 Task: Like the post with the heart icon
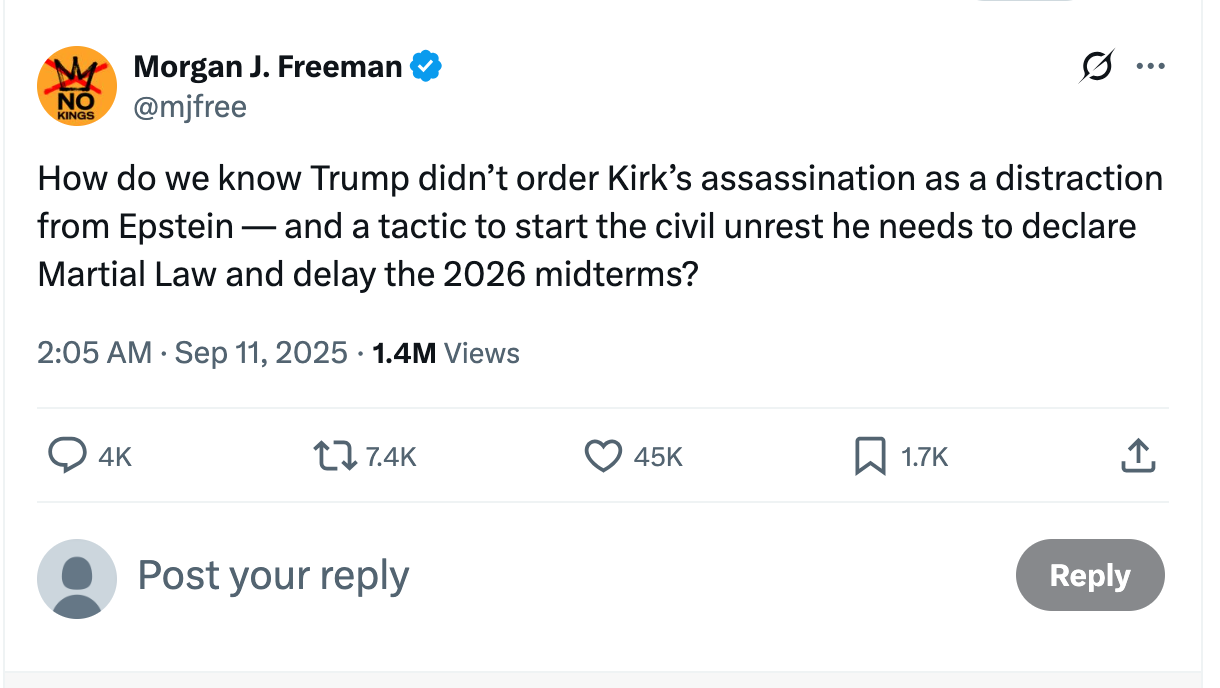pyautogui.click(x=602, y=457)
